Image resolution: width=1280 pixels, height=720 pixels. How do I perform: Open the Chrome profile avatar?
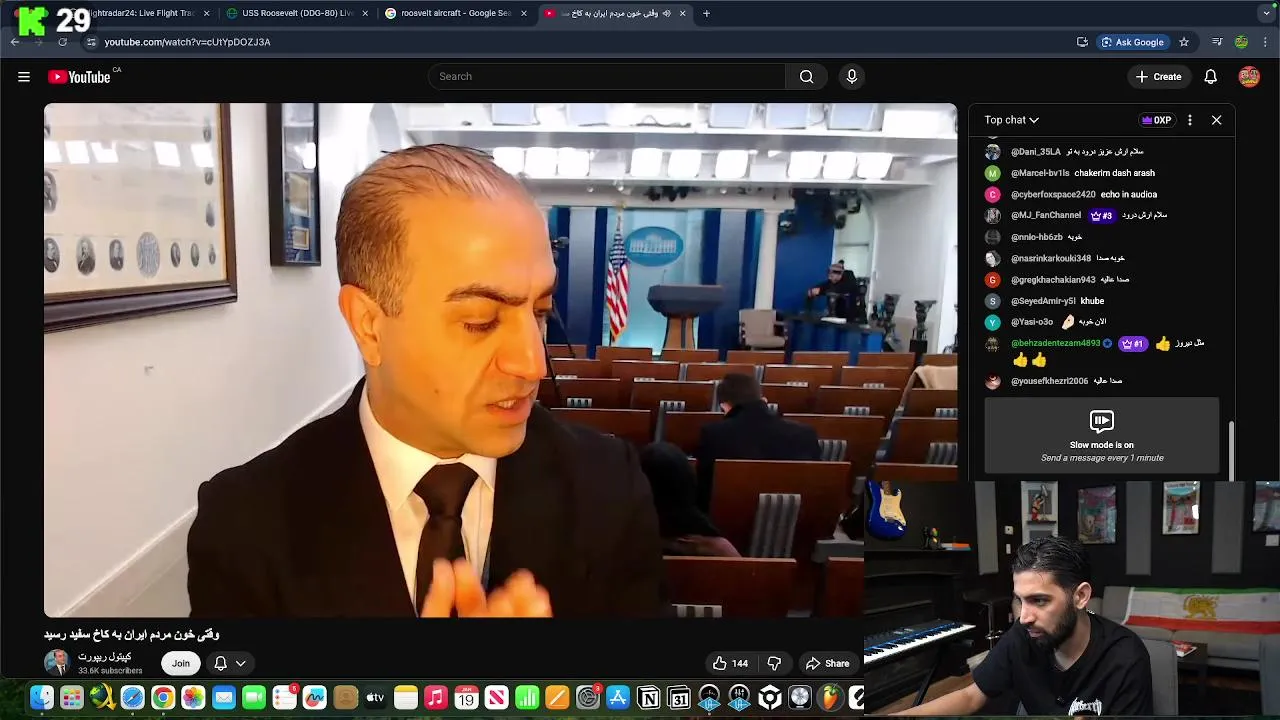1241,42
